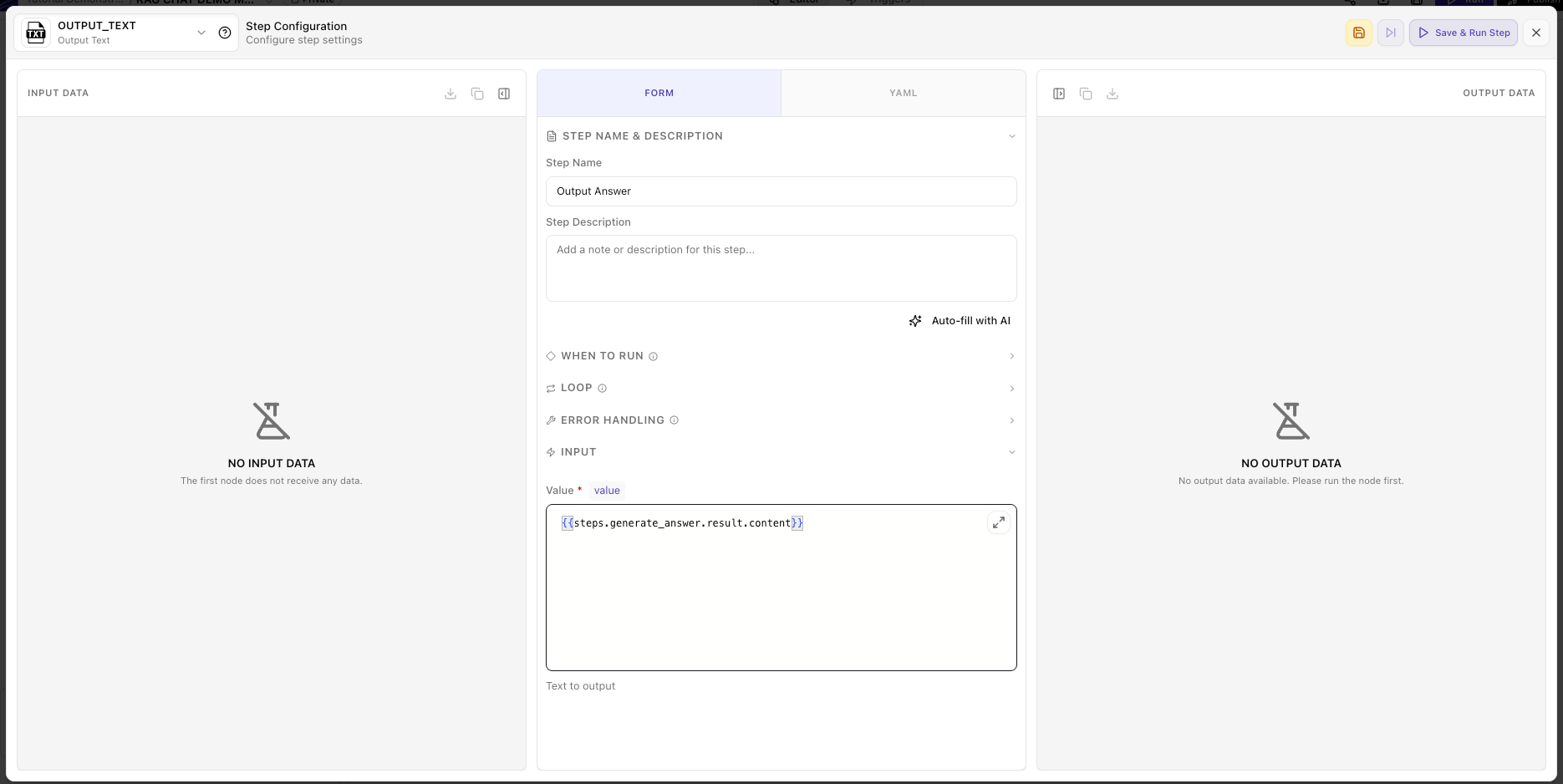Click the 'Text to output' hint text
Screen dimensions: 1563x784
580,686
